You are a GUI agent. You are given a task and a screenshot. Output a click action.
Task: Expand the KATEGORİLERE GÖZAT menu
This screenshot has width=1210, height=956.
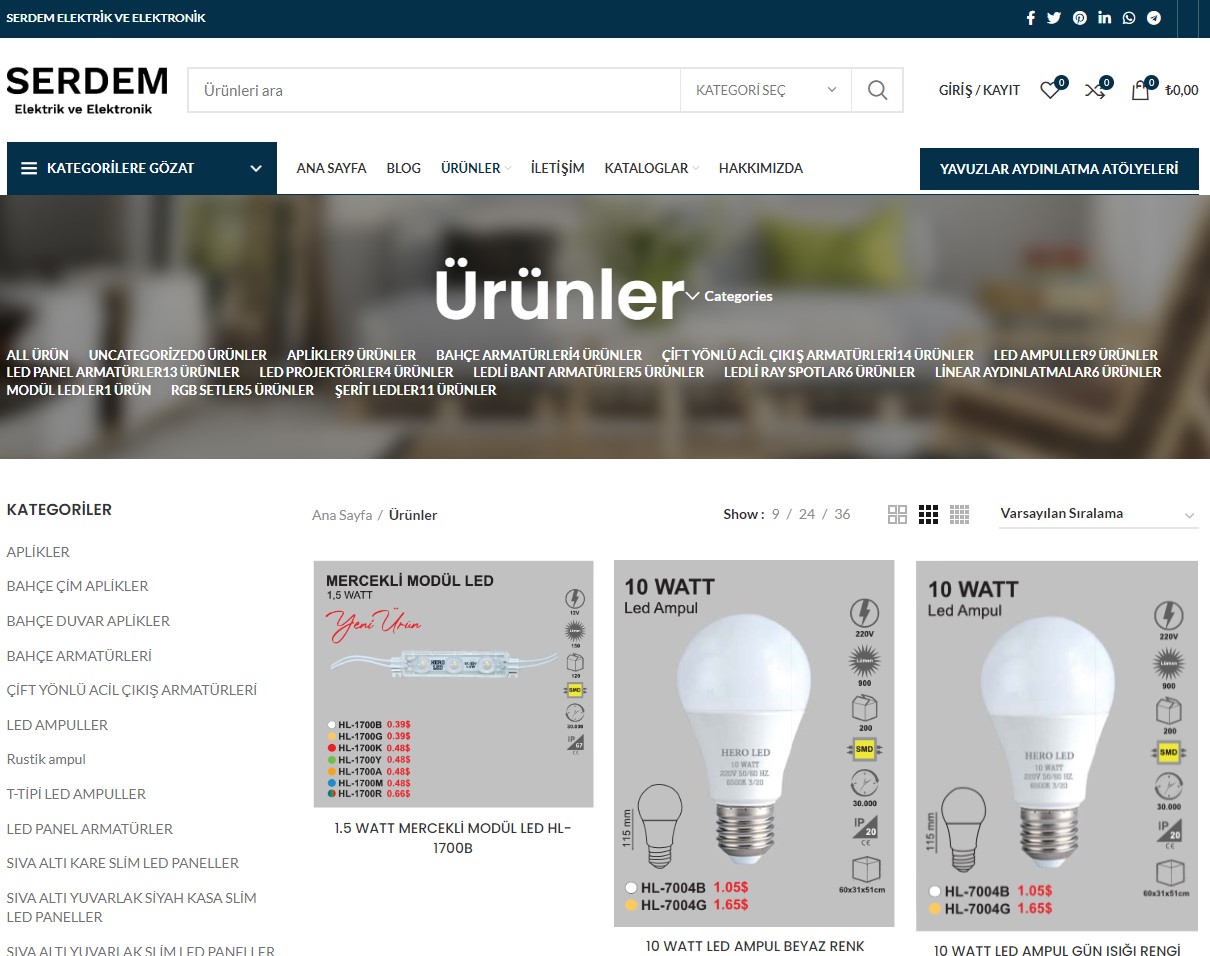pyautogui.click(x=142, y=168)
